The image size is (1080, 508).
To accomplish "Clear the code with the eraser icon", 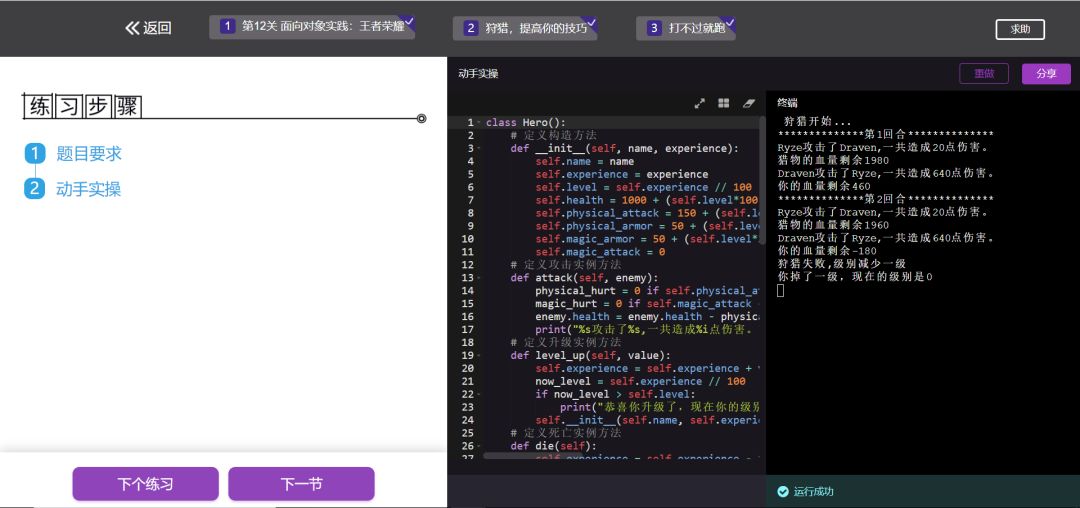I will (749, 103).
